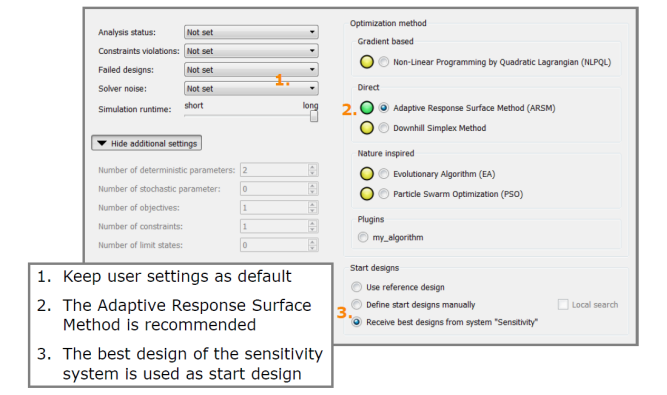Choose Evolutionary Algorithm (EA) option
667x395 pixels.
[x=384, y=173]
